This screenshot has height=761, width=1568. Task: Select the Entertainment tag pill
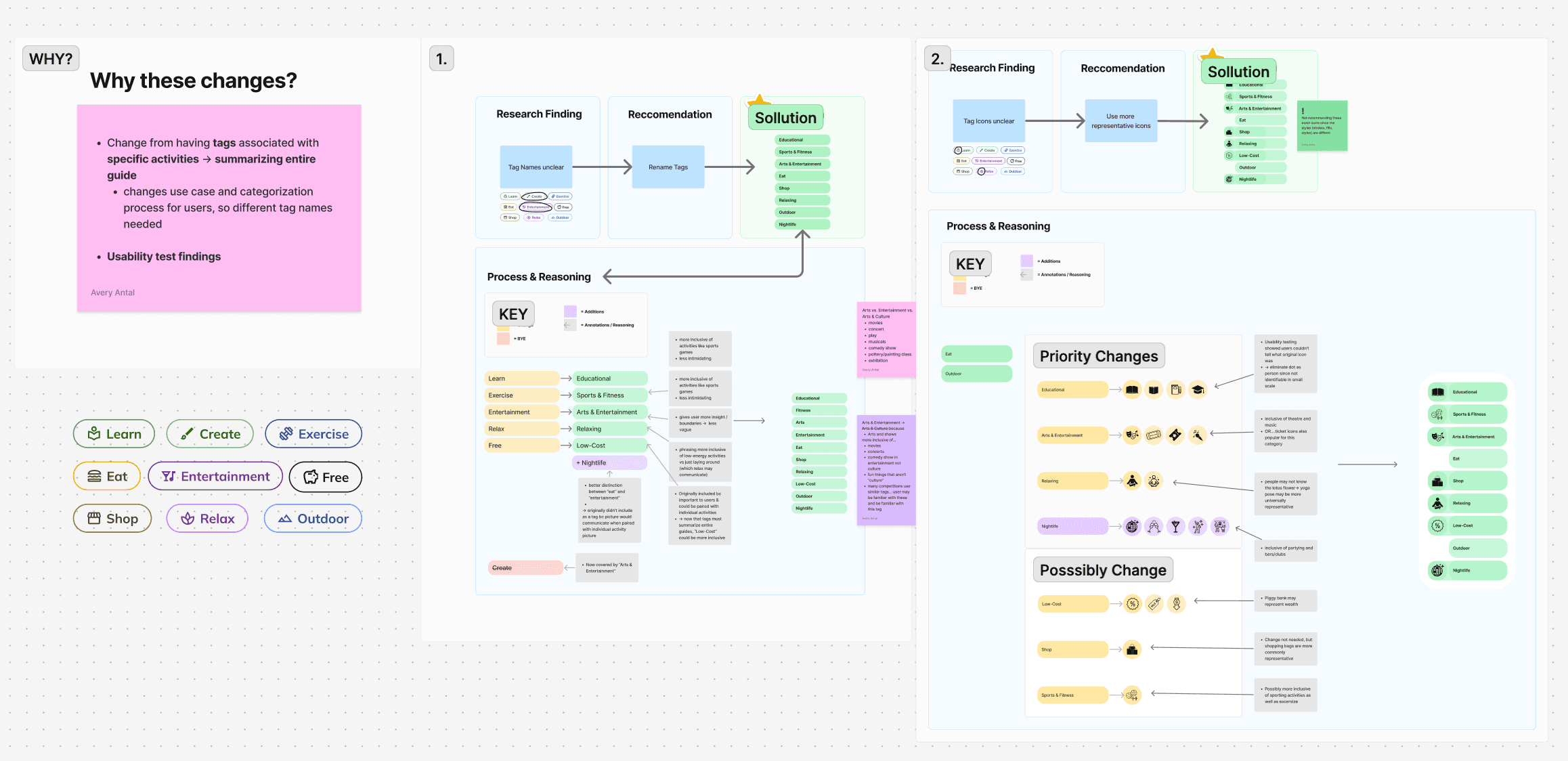[x=215, y=476]
